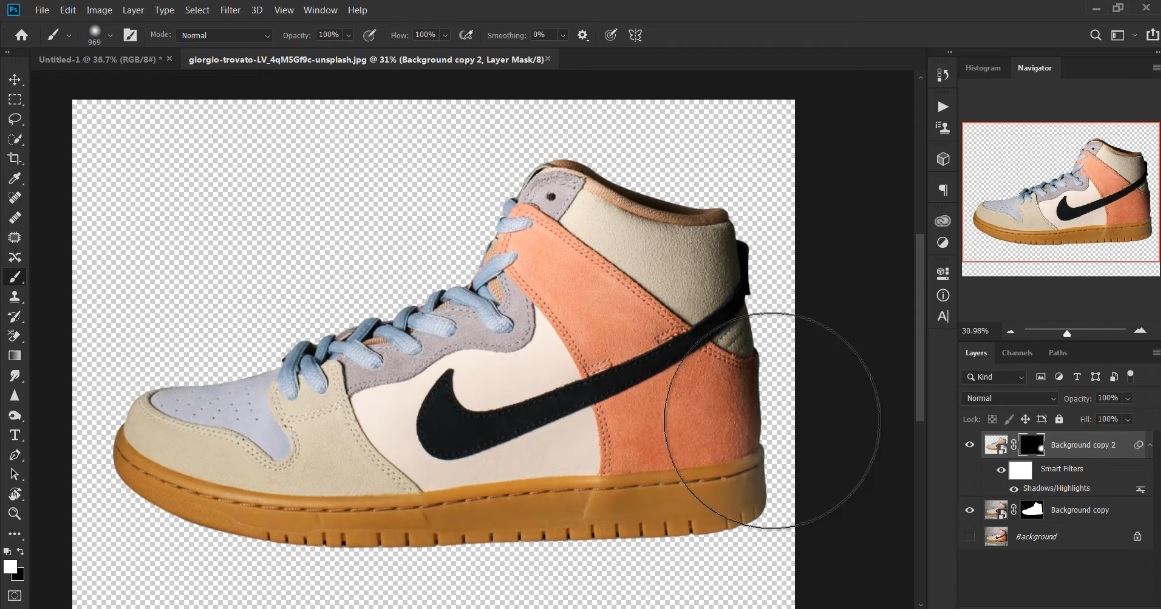Click lock transparent pixels button

point(992,419)
